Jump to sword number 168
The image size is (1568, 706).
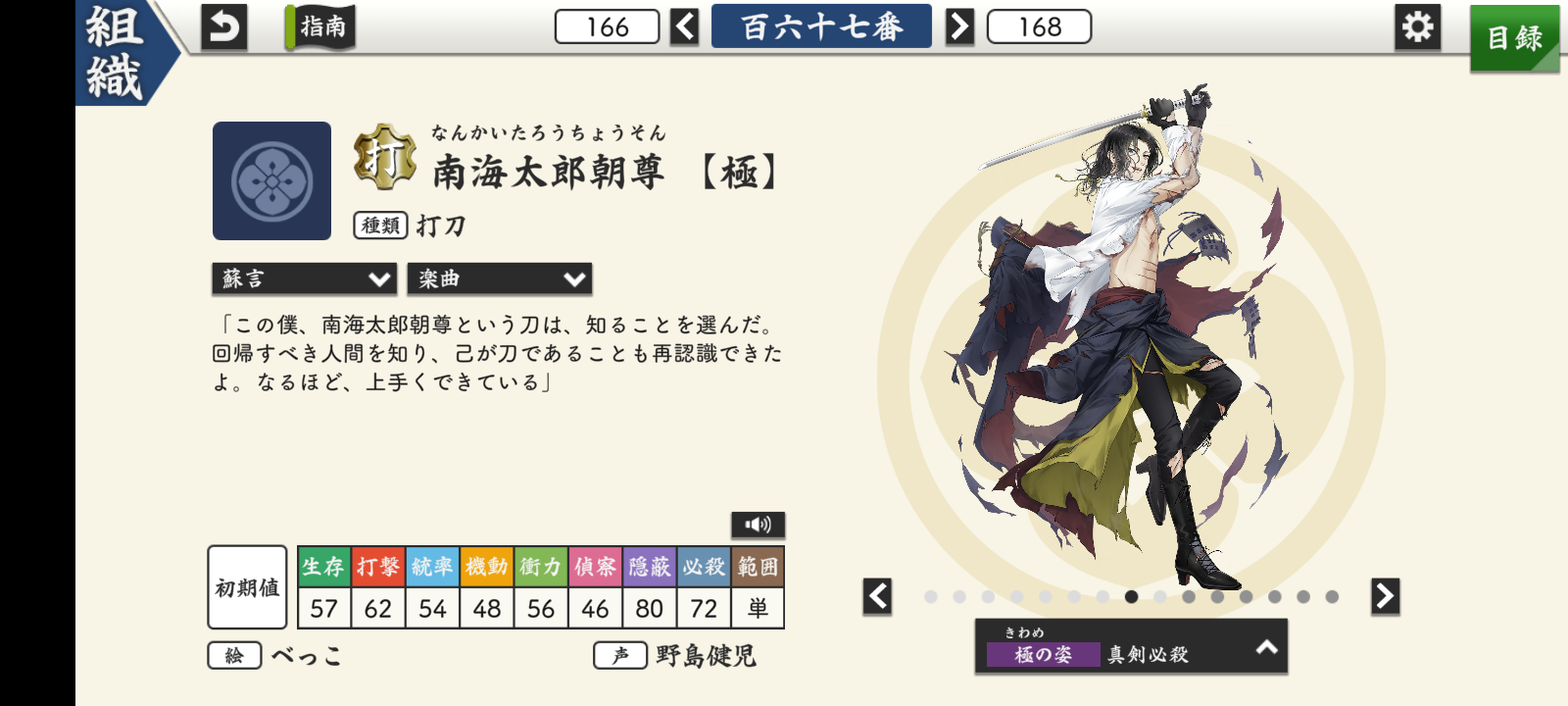tap(1040, 26)
